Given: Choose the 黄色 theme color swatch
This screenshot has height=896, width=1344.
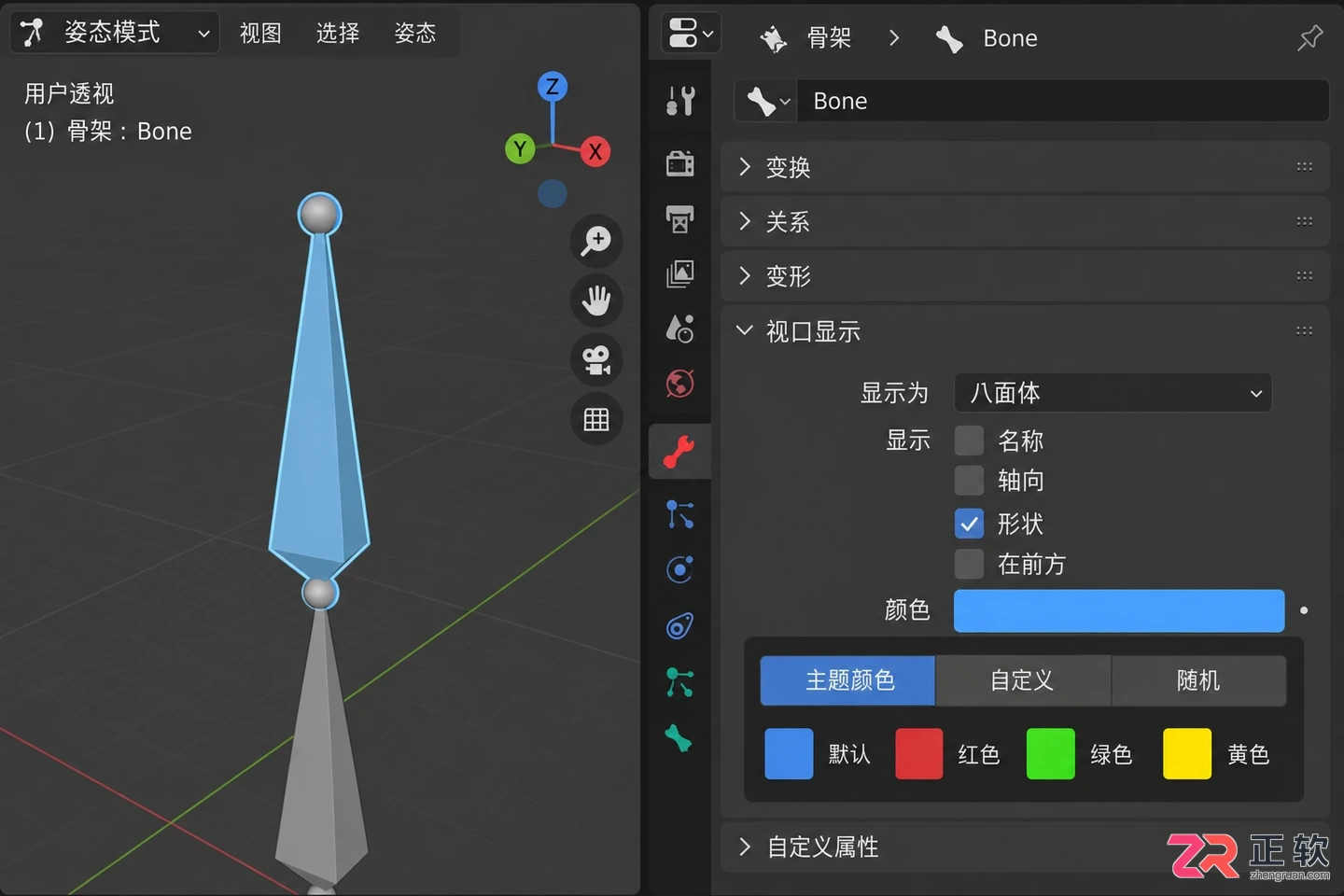Looking at the screenshot, I should (x=1187, y=754).
